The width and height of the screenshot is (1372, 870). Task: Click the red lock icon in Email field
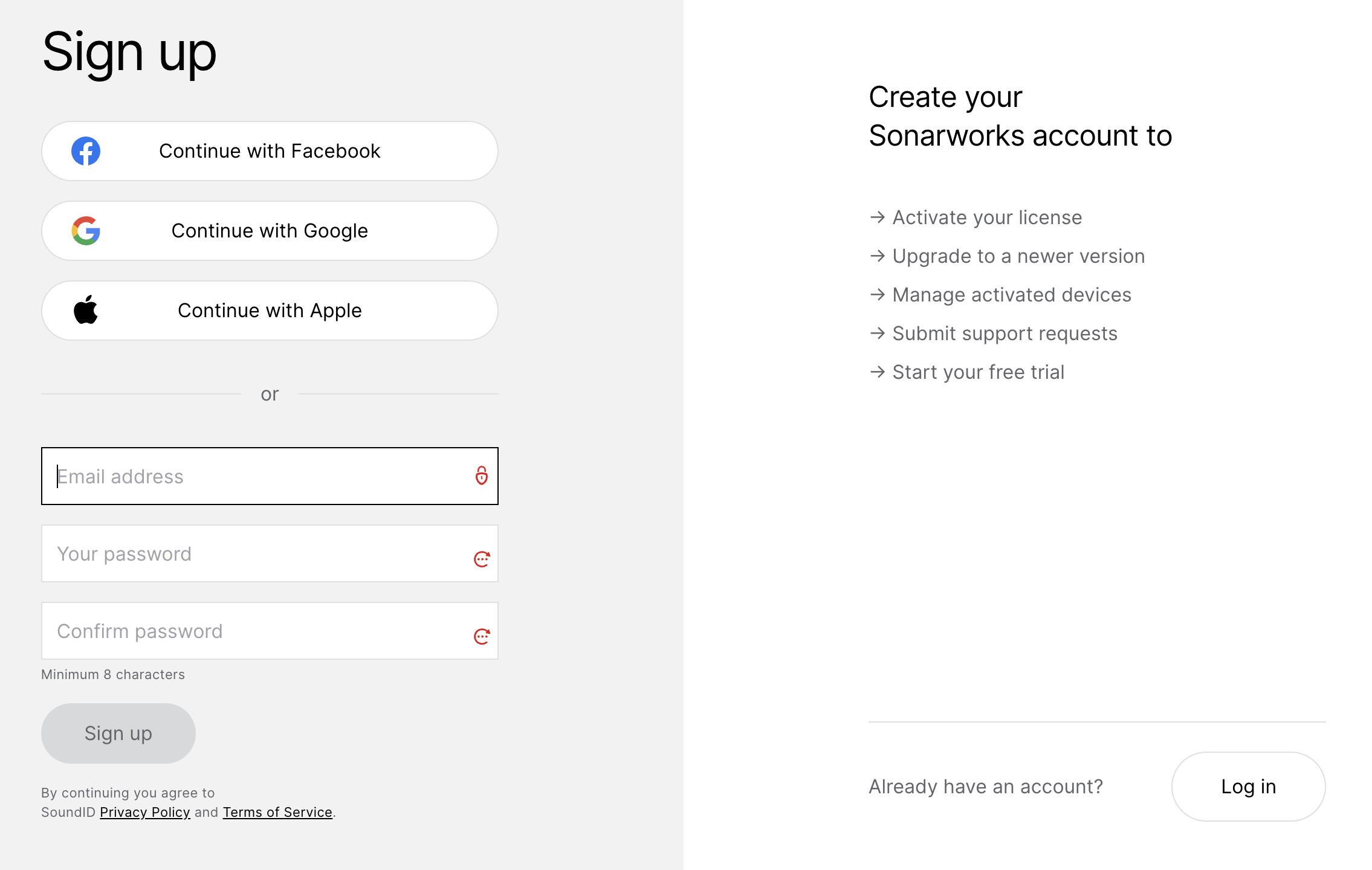coord(481,475)
